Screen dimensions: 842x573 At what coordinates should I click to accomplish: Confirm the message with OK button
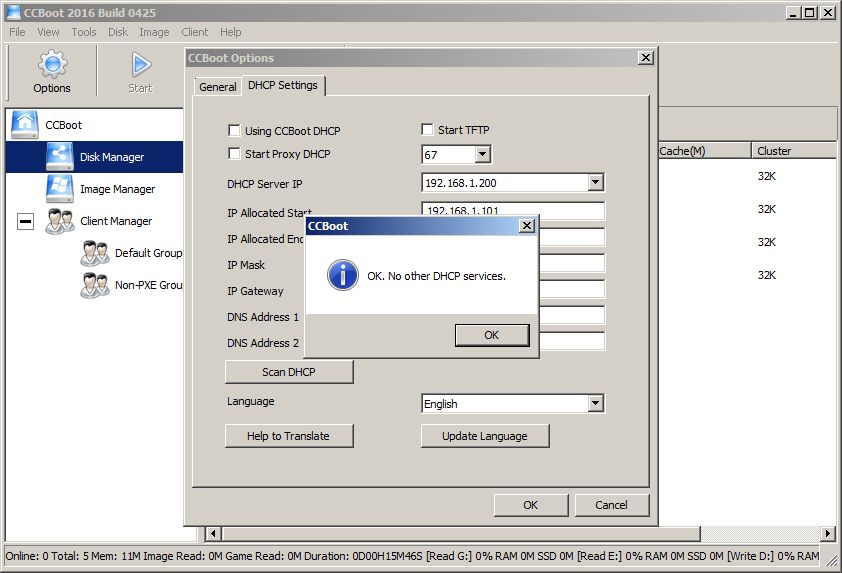tap(492, 335)
